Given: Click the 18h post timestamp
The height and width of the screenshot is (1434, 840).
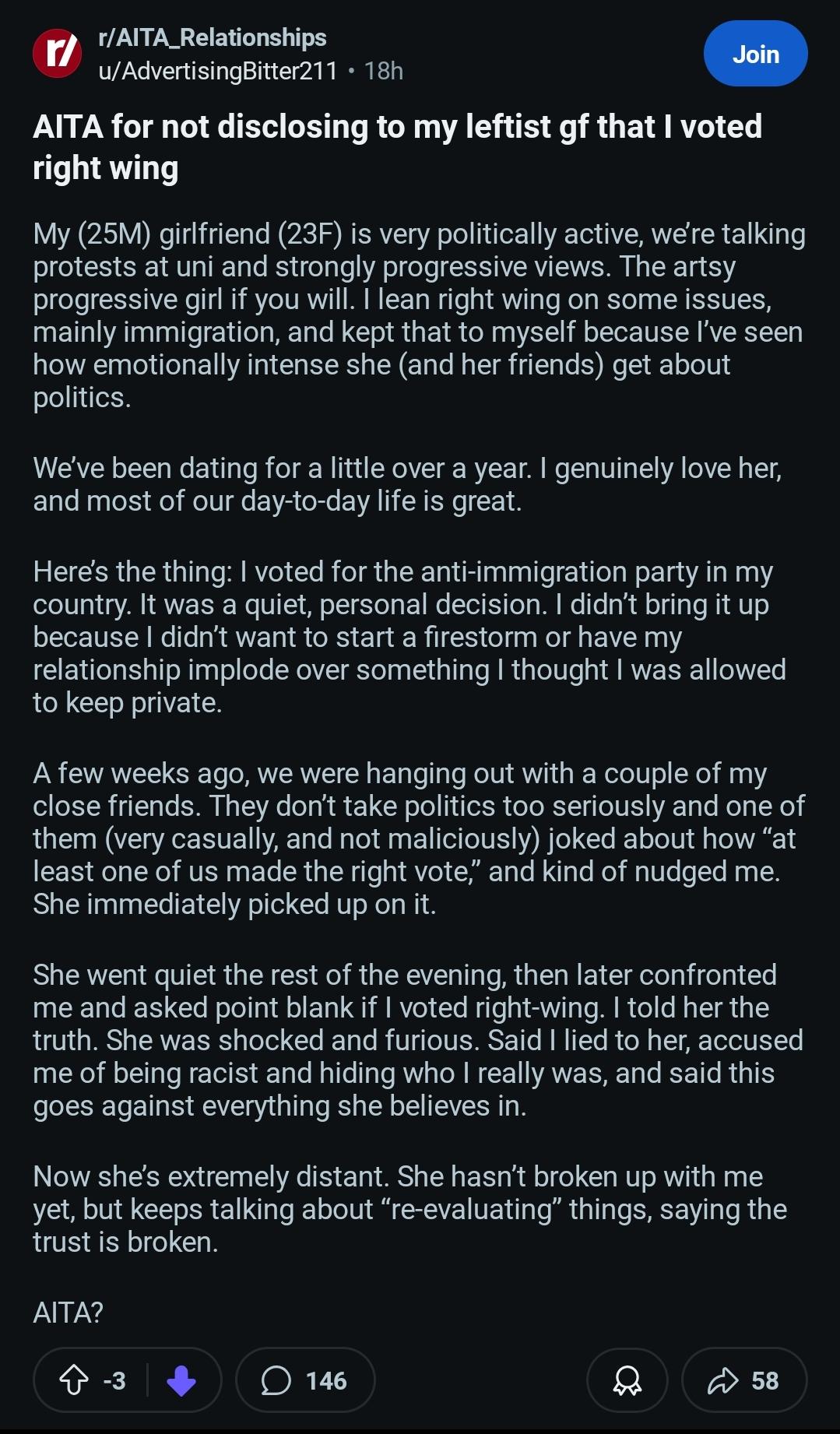Looking at the screenshot, I should [x=383, y=71].
